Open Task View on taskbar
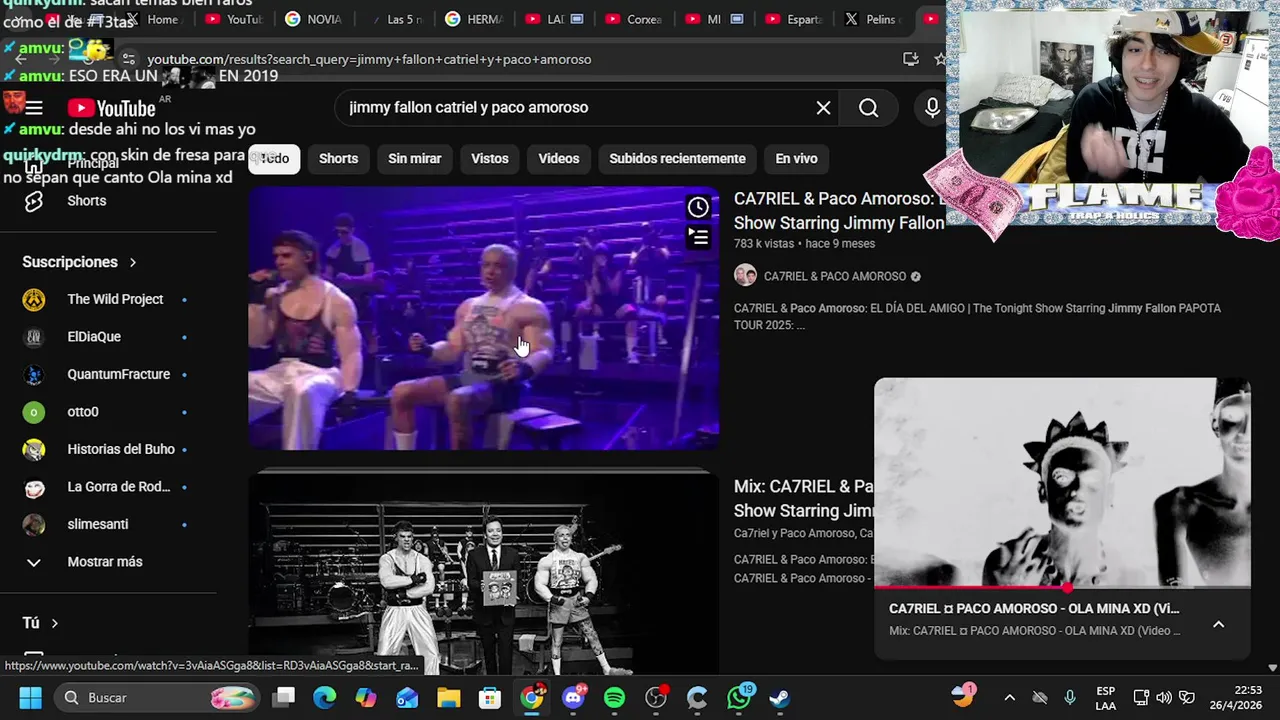 coord(284,697)
